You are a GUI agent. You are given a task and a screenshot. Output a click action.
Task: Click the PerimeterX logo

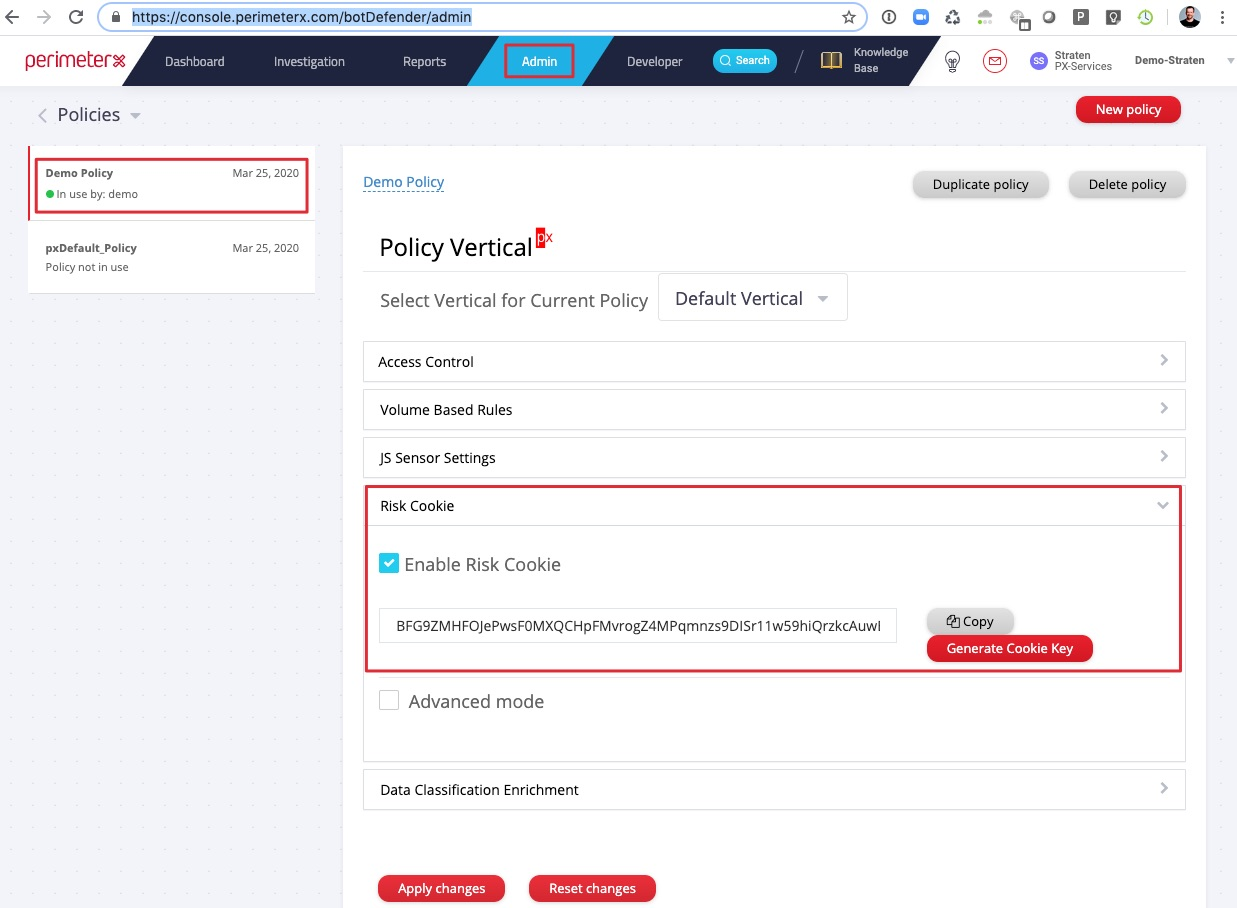point(76,61)
